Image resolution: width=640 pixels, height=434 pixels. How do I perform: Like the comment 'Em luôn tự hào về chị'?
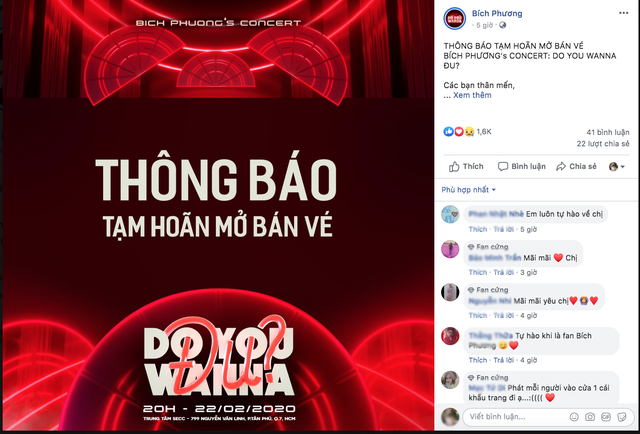point(478,229)
